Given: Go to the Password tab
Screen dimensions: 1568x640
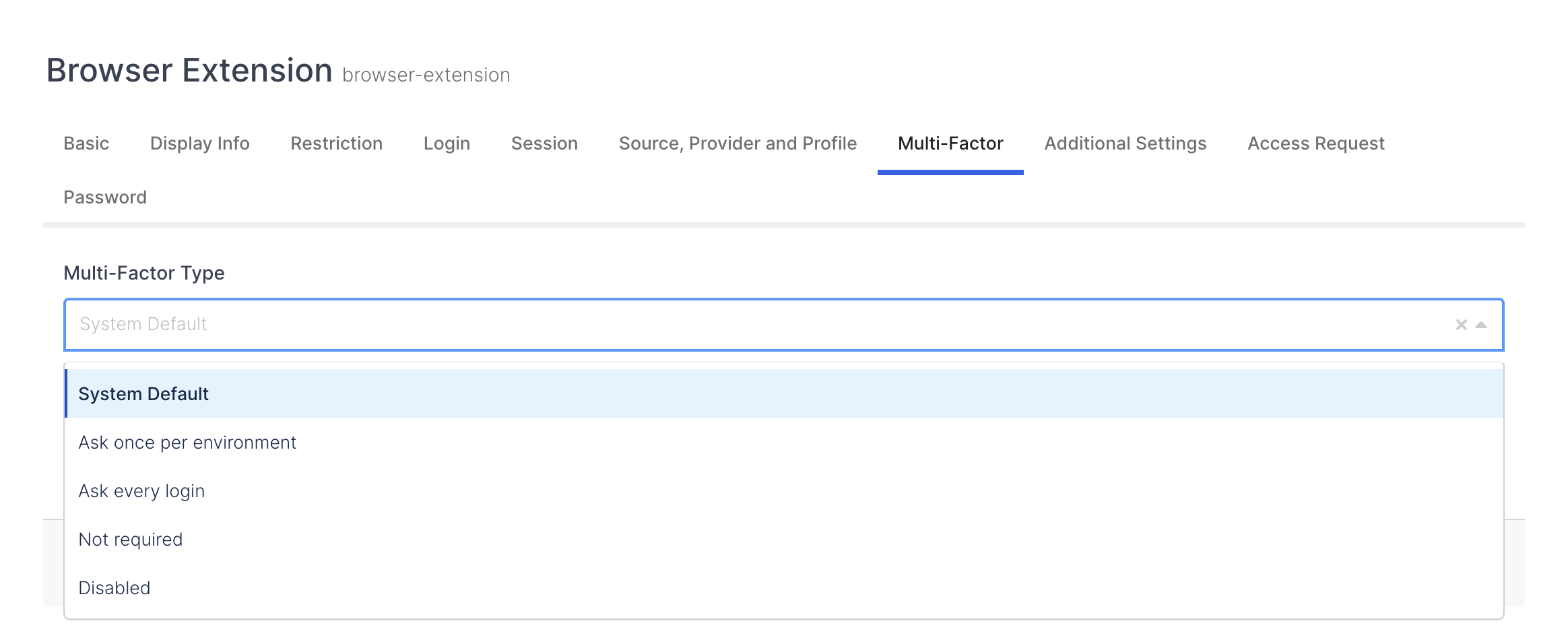Looking at the screenshot, I should [105, 197].
